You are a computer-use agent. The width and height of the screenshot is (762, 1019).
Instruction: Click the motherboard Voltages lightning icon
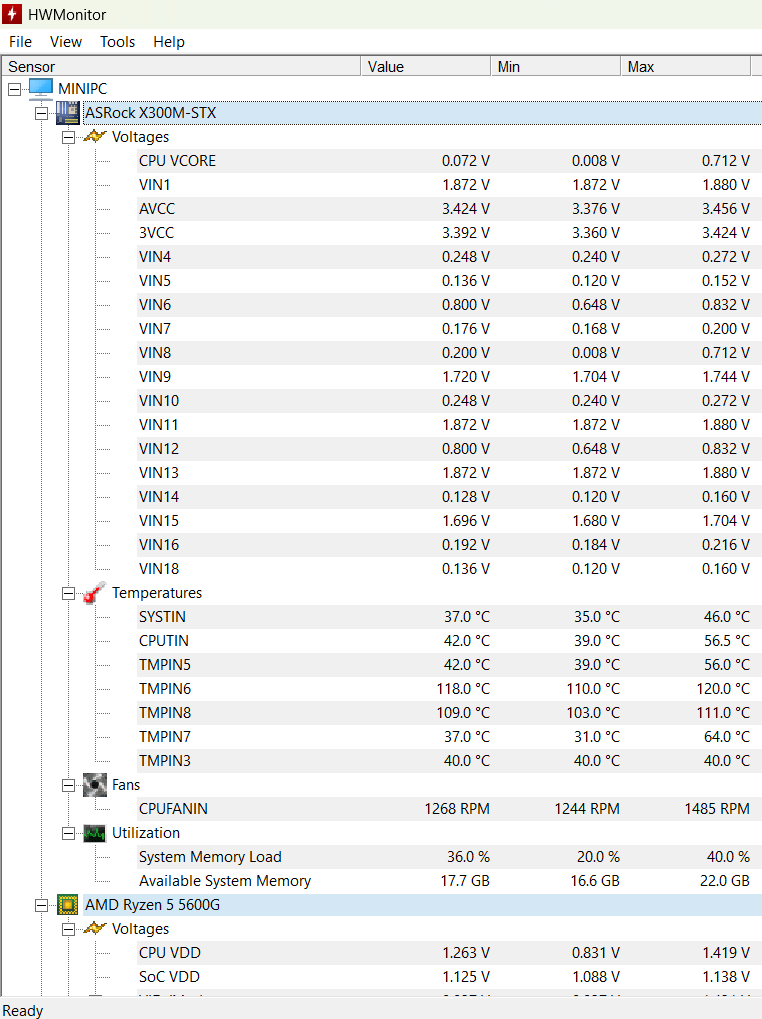click(95, 136)
